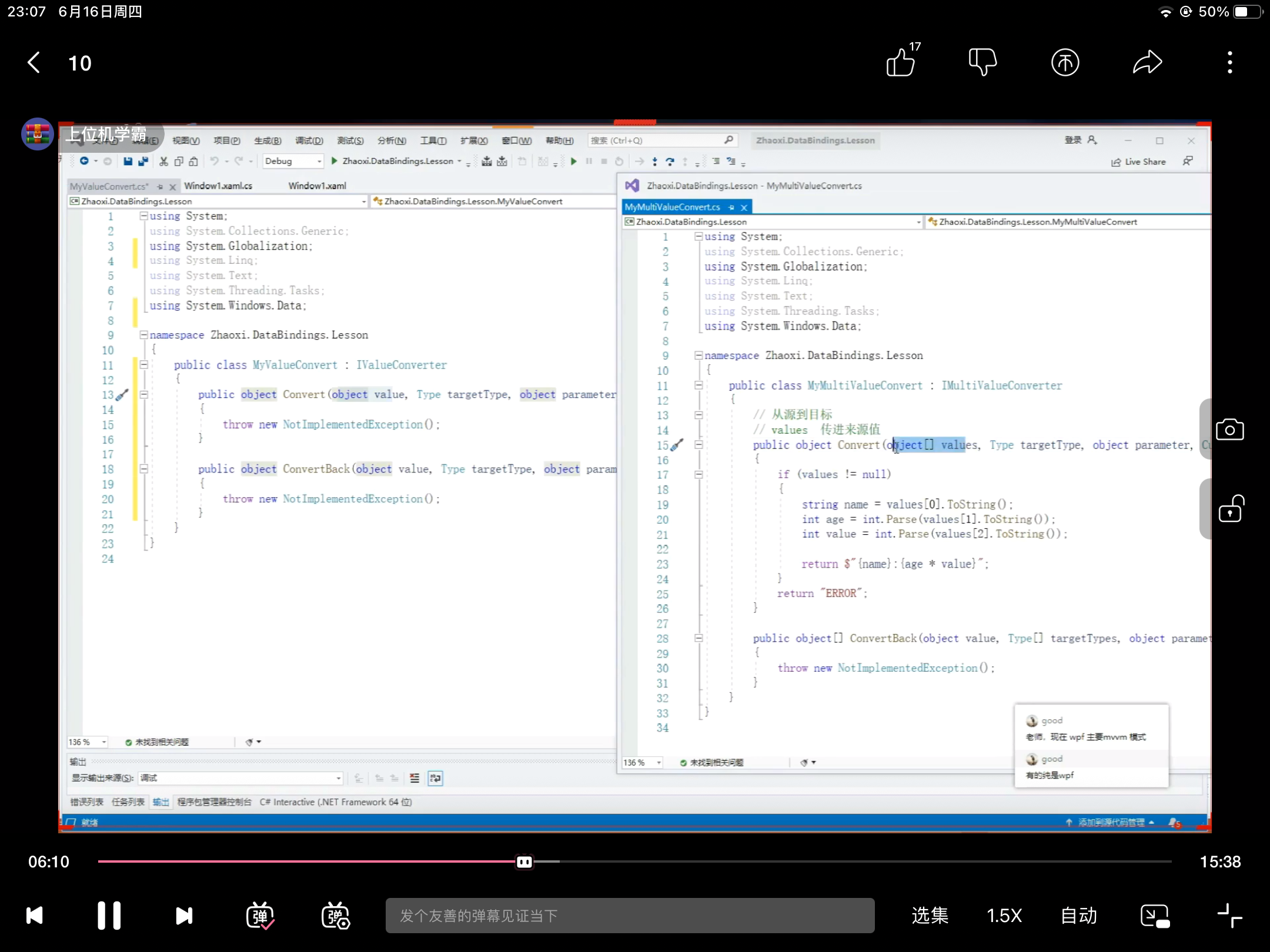Image resolution: width=1270 pixels, height=952 pixels.
Task: Open the 选集 episode list
Action: (930, 916)
